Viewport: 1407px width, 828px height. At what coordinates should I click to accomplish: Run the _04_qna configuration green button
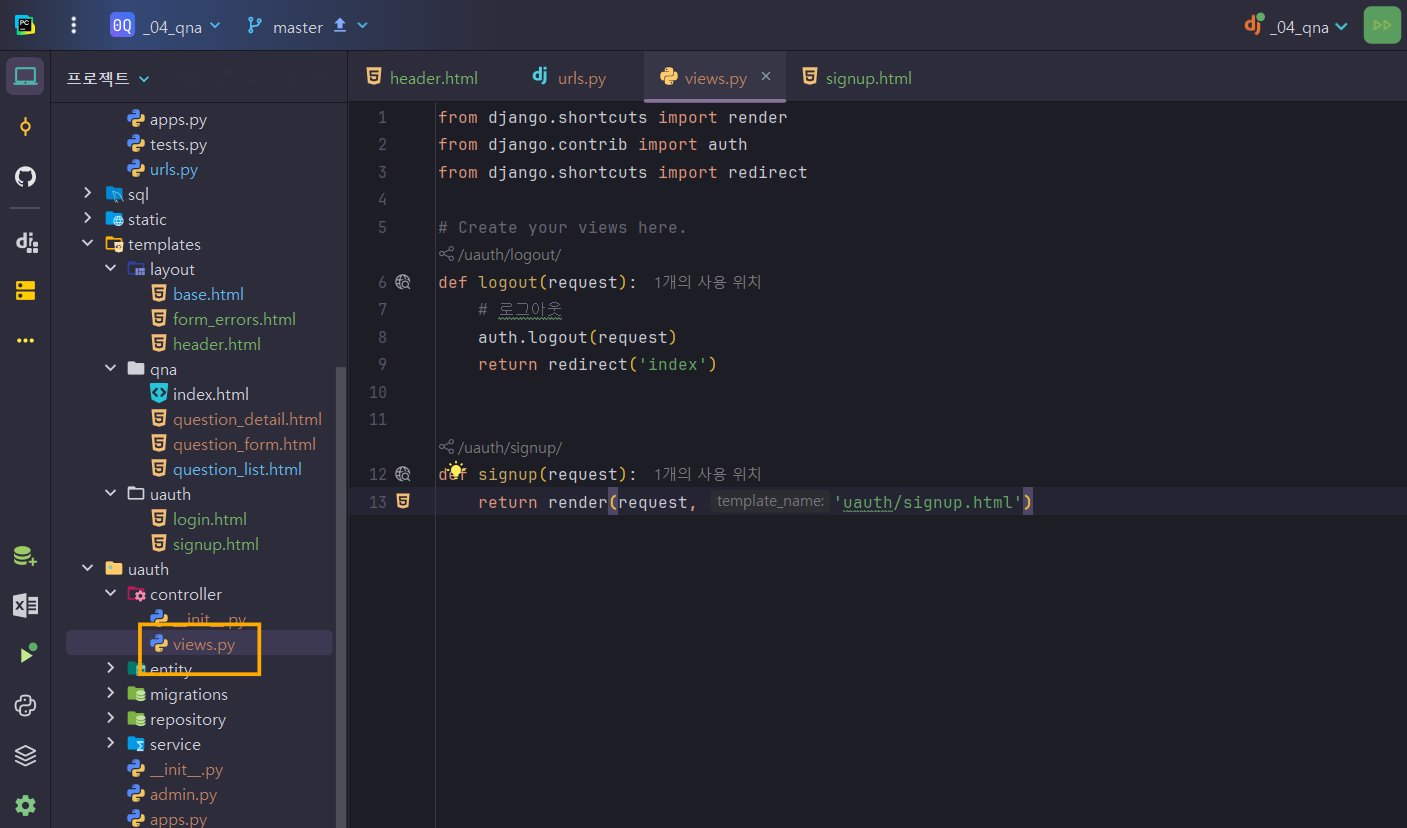[x=1382, y=25]
